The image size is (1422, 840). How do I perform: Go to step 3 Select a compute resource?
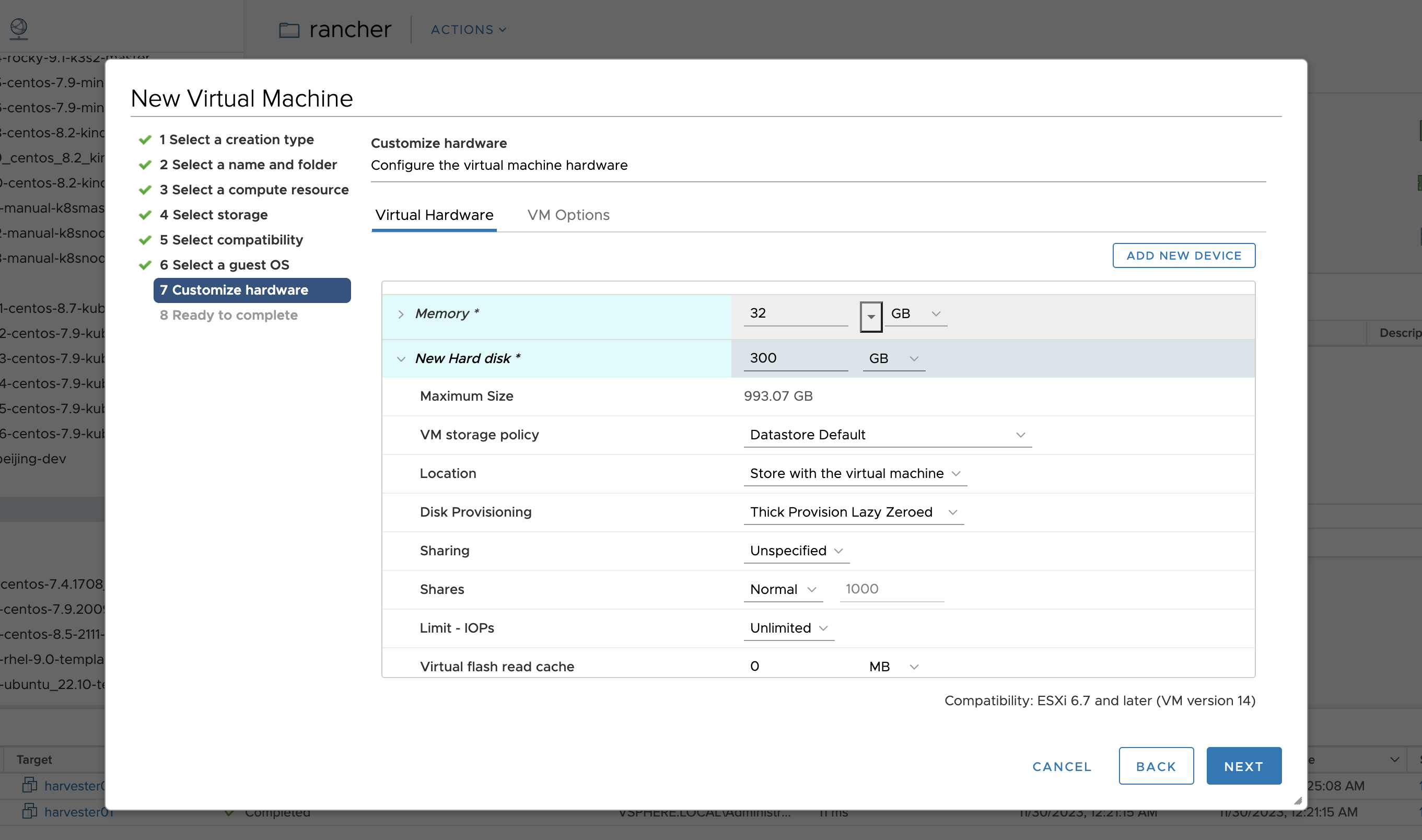click(x=253, y=190)
